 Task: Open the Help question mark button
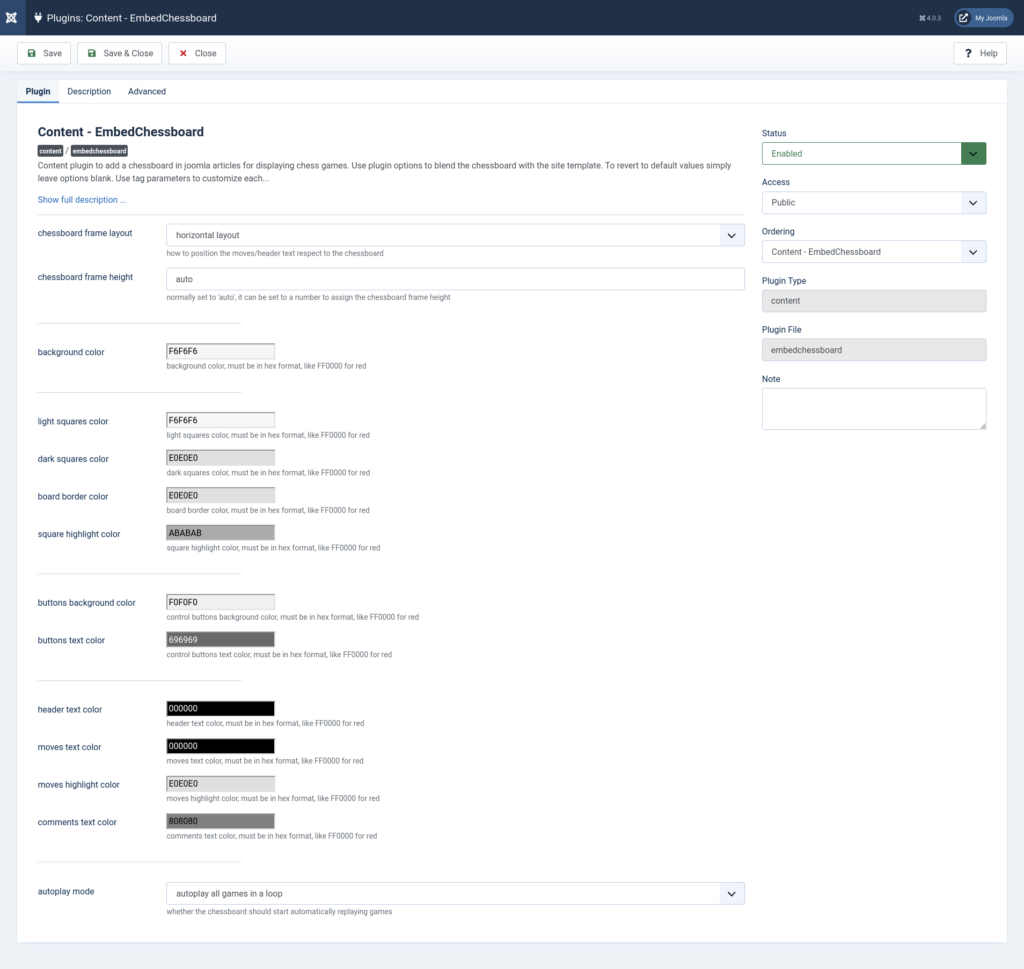coord(979,53)
